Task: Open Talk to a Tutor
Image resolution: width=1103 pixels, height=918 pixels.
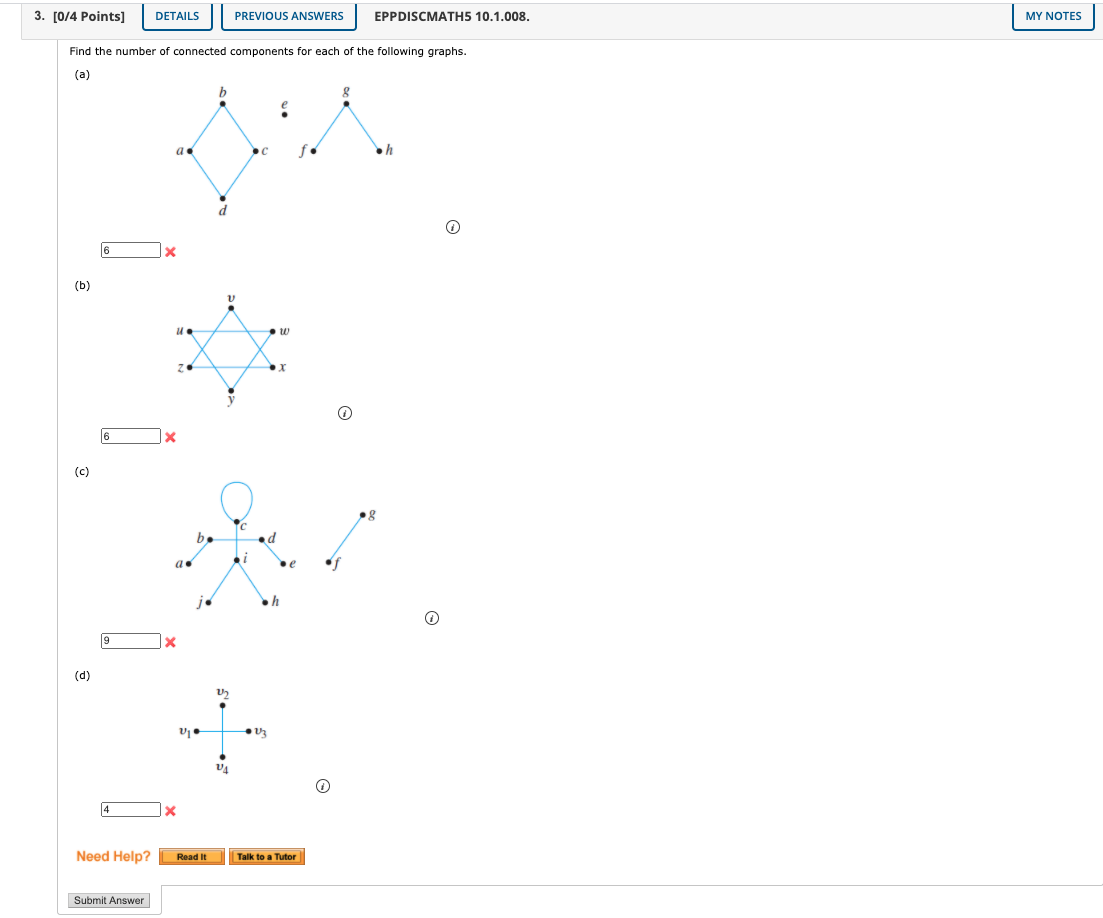Action: pyautogui.click(x=266, y=856)
